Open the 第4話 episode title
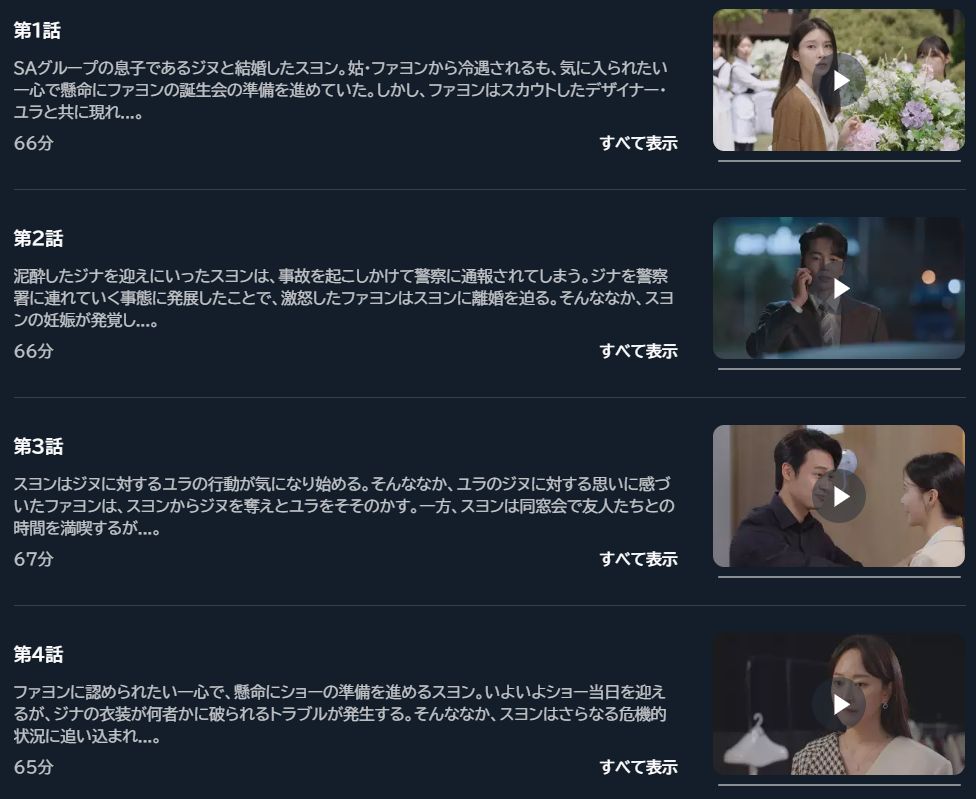The height and width of the screenshot is (799, 976). tap(38, 654)
